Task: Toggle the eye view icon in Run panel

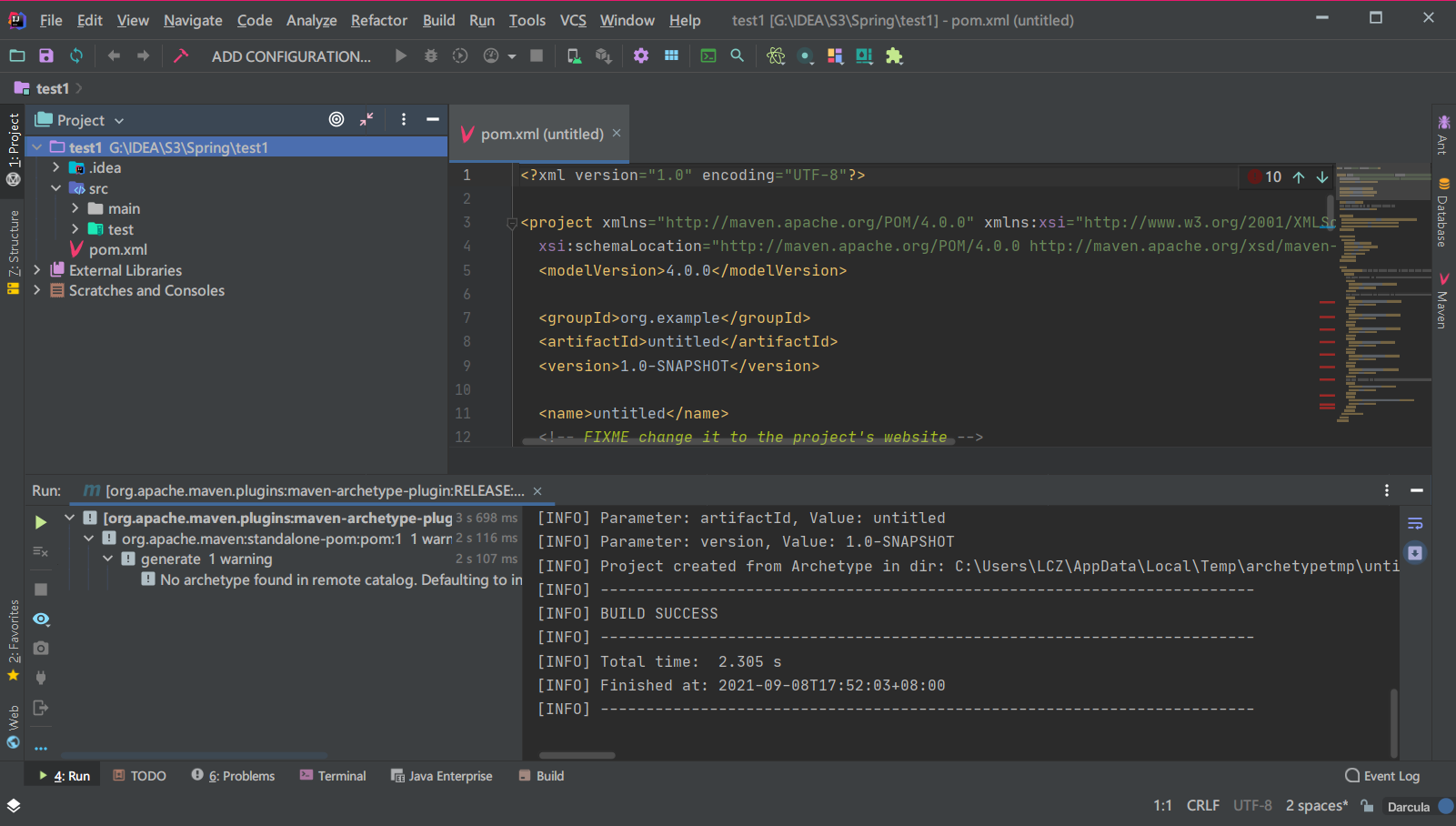Action: (x=41, y=619)
